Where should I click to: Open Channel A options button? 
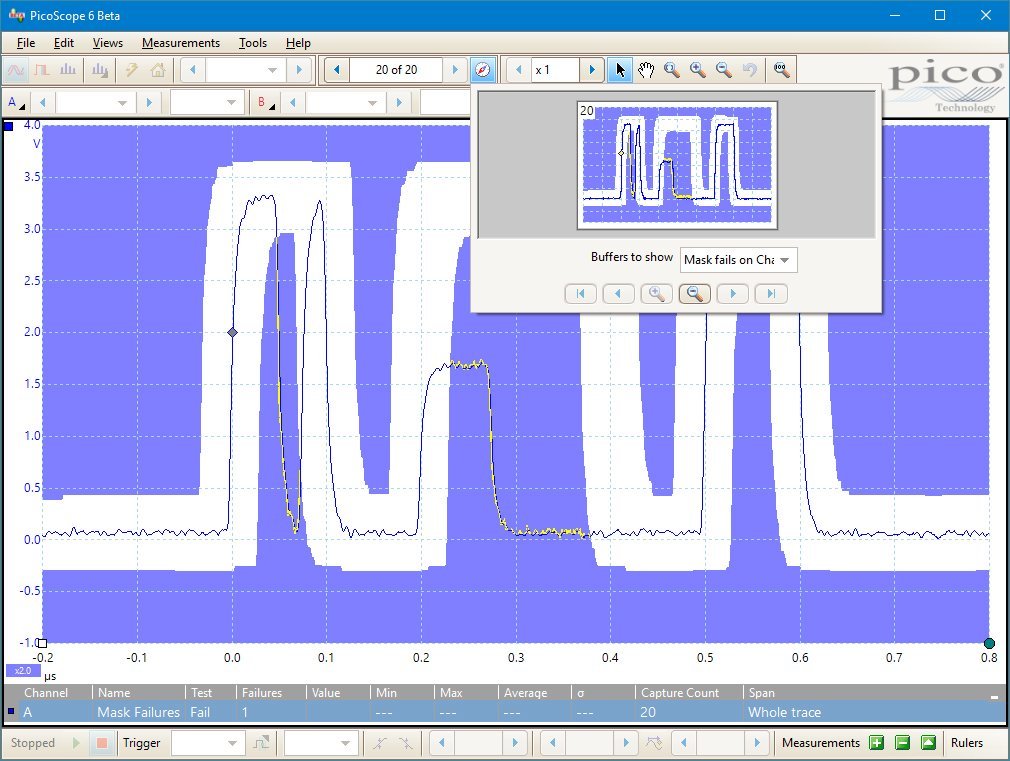[x=15, y=102]
